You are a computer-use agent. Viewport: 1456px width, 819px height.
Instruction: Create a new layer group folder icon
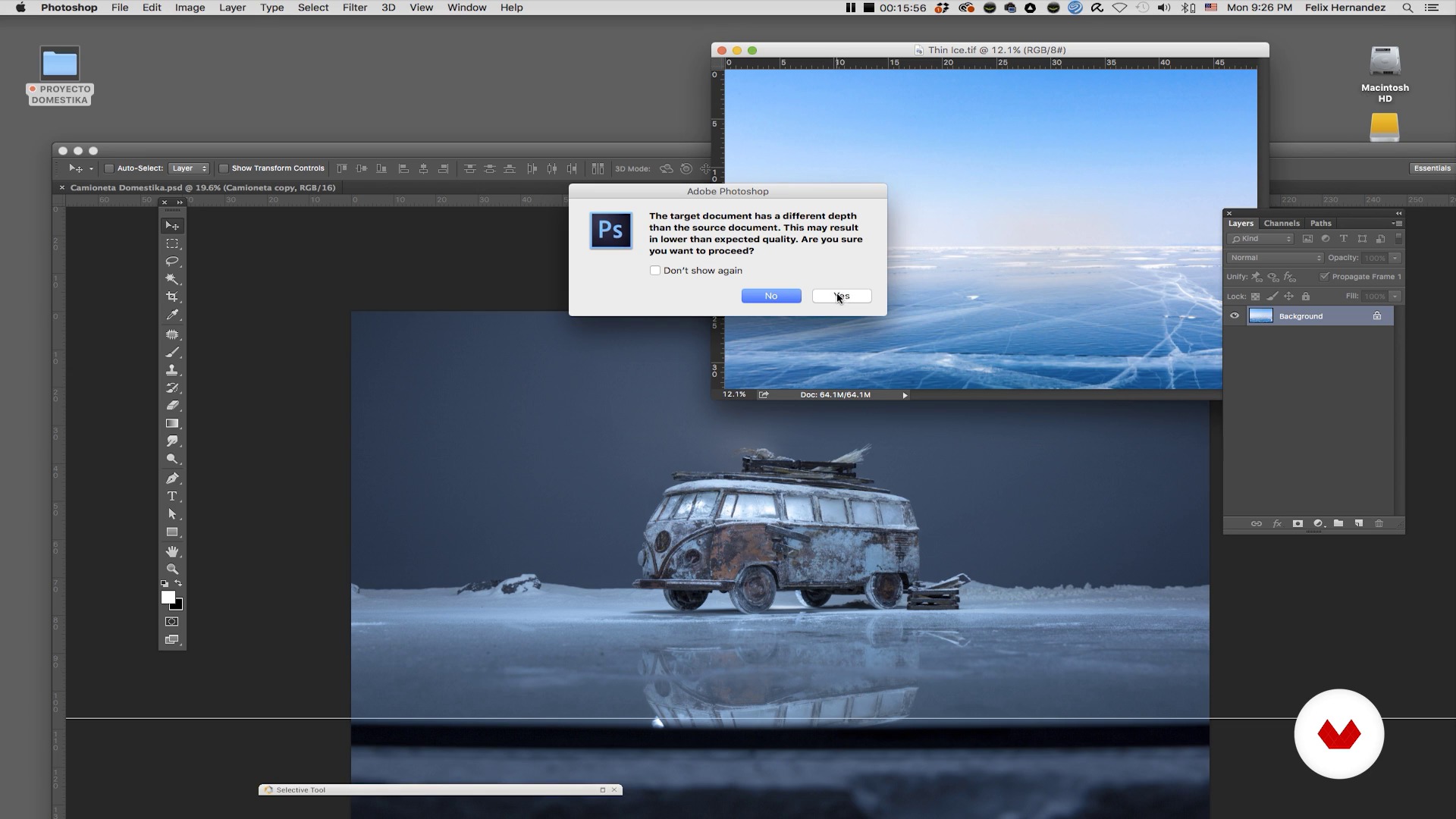[x=1338, y=524]
